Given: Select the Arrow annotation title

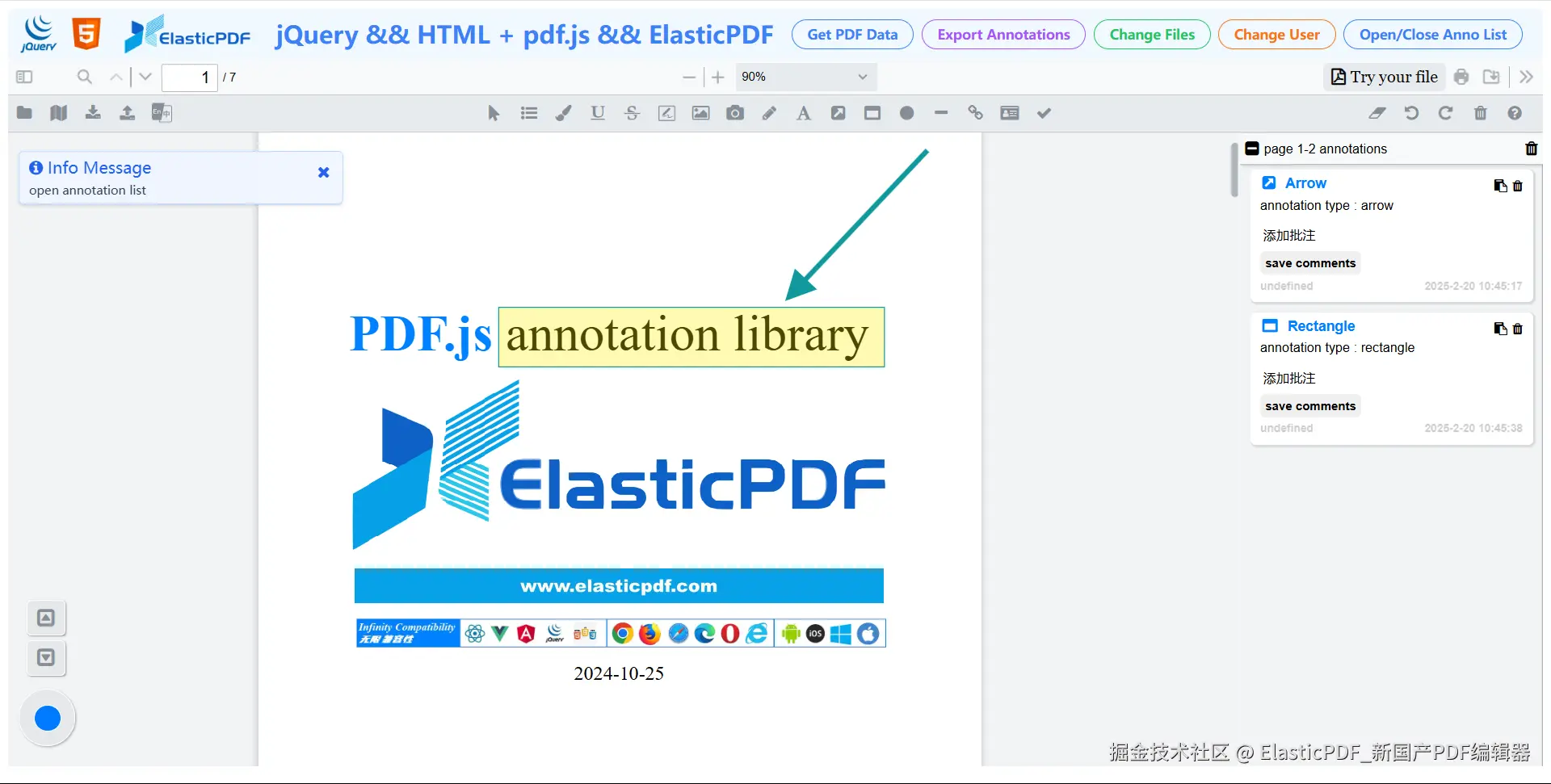Looking at the screenshot, I should pos(1305,183).
